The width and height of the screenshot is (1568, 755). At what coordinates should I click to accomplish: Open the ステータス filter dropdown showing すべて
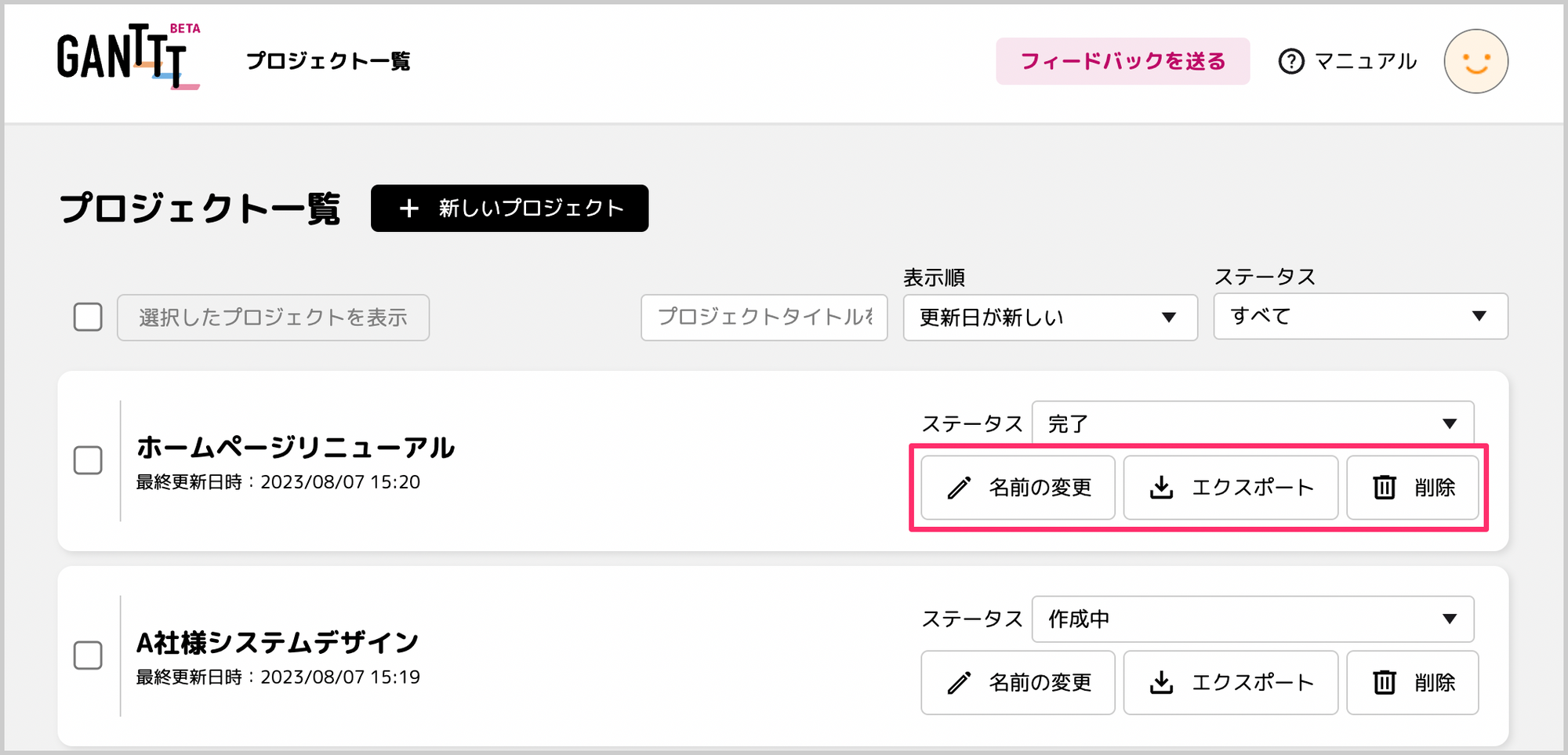coord(1360,316)
